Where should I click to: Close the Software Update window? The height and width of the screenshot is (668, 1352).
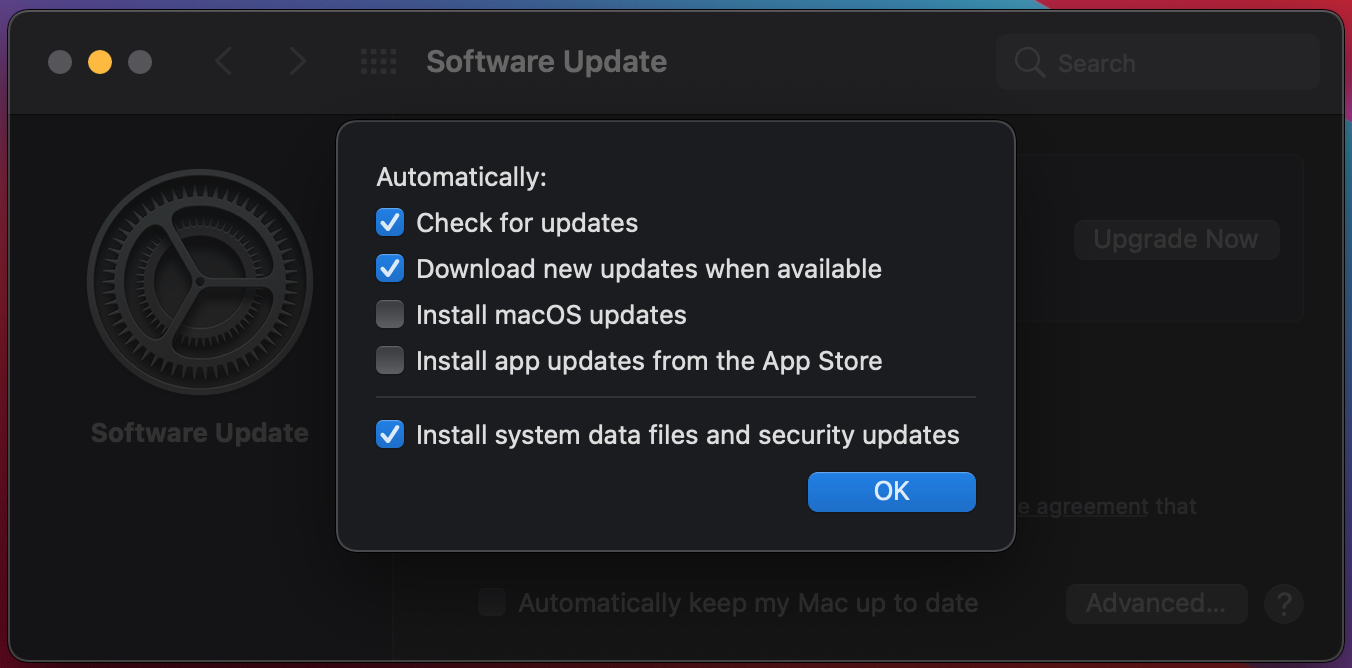pyautogui.click(x=60, y=62)
